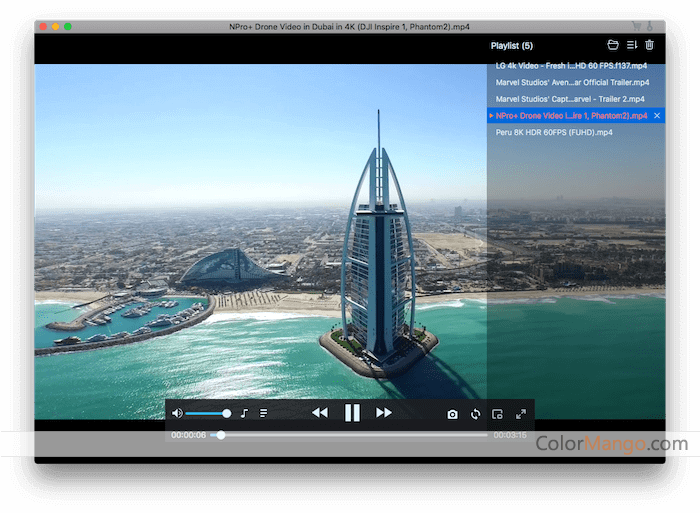Click the elapsed time 00:00:06 label
Screen dimensions: 700x513
click(188, 435)
